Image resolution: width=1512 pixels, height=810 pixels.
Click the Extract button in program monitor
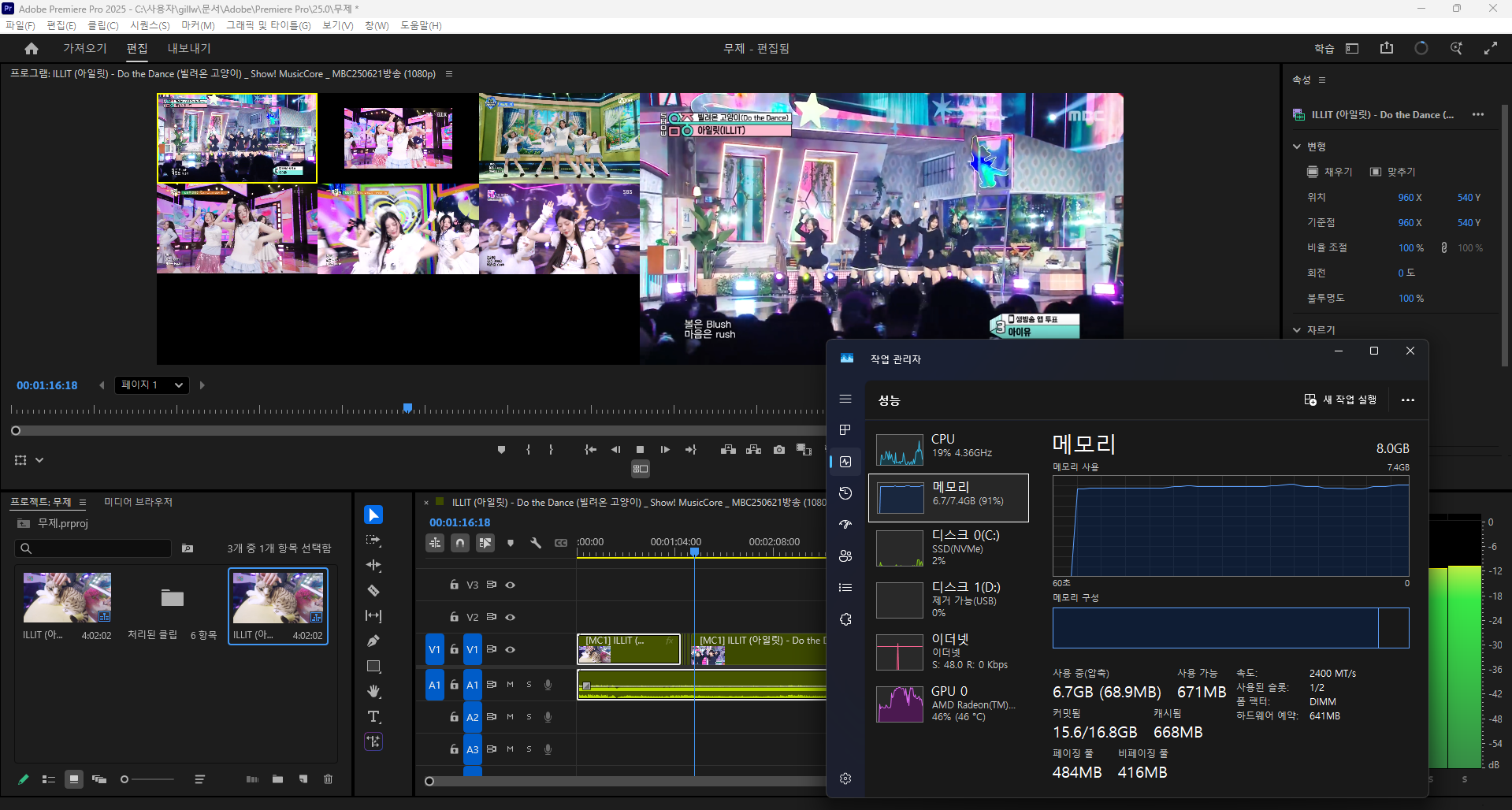pos(754,450)
